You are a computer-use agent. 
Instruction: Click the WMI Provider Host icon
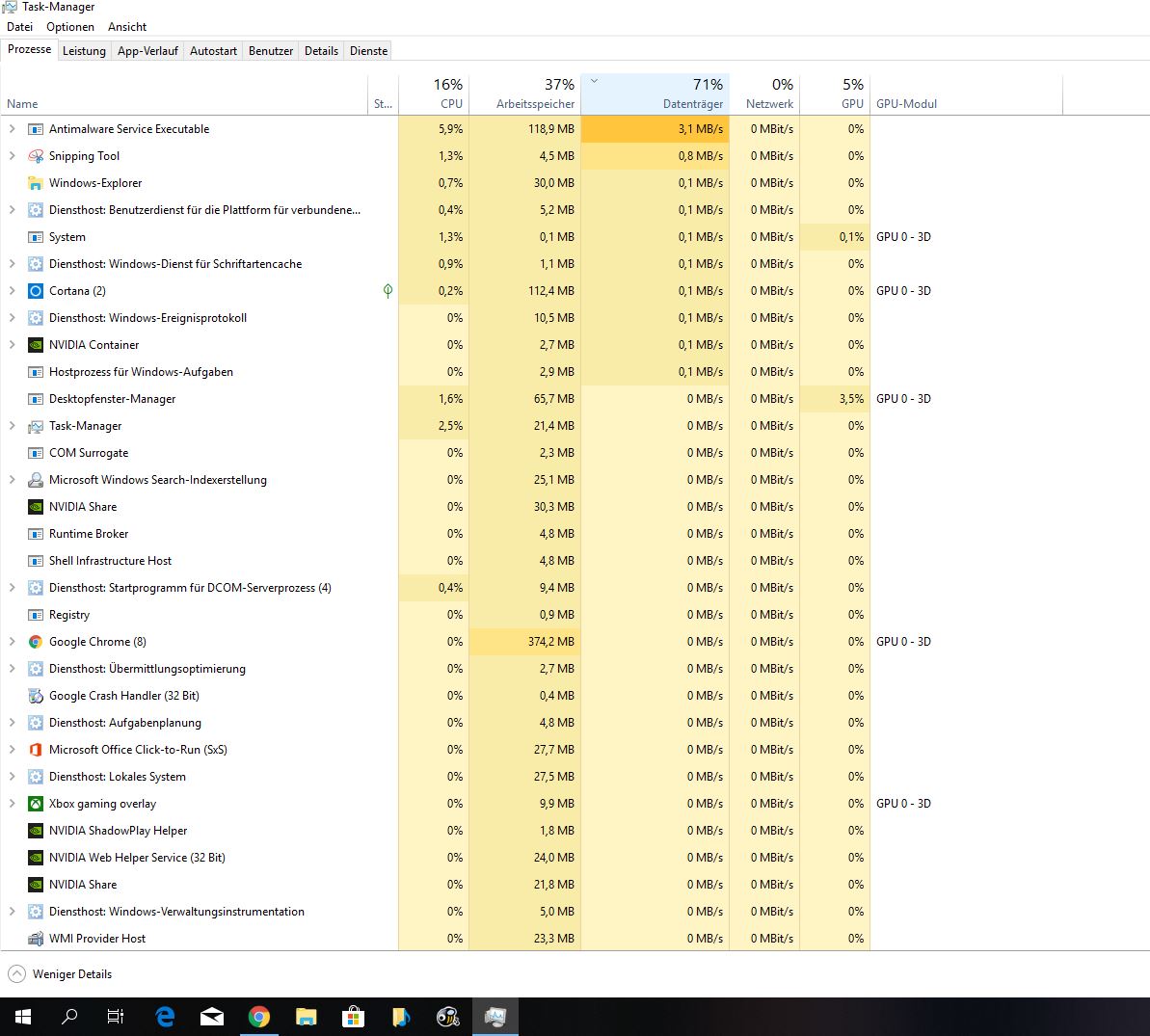[x=36, y=939]
